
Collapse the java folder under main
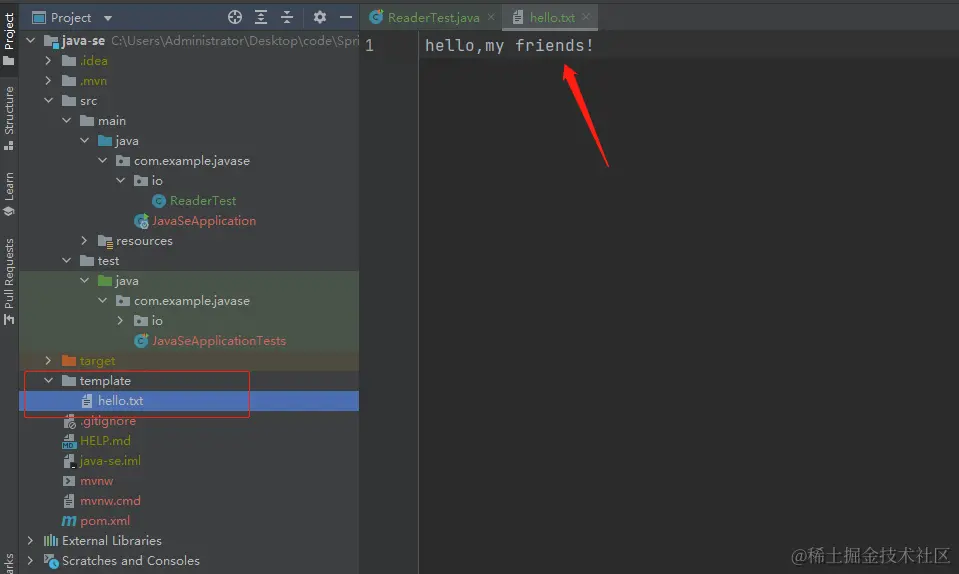pyautogui.click(x=84, y=141)
